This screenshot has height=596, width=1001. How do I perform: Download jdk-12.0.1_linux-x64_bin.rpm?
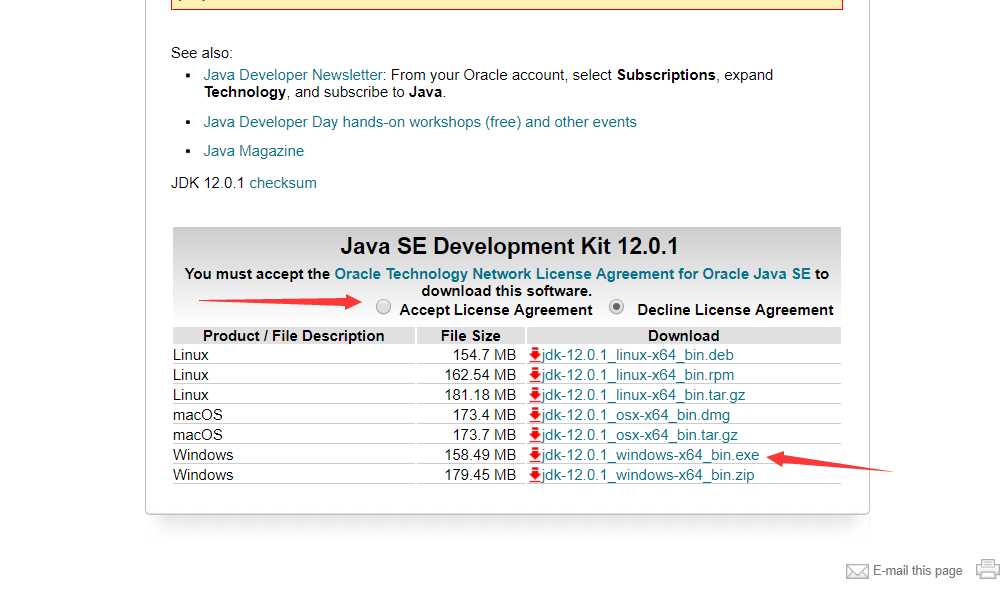click(x=638, y=375)
